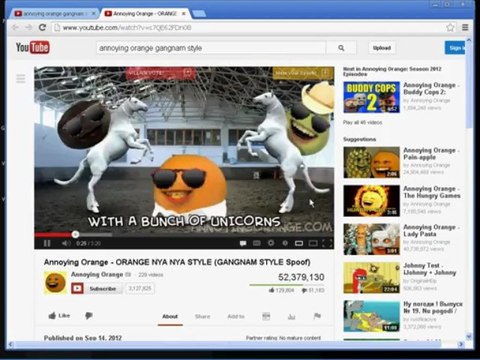Go back with the browser back arrow

tap(15, 27)
